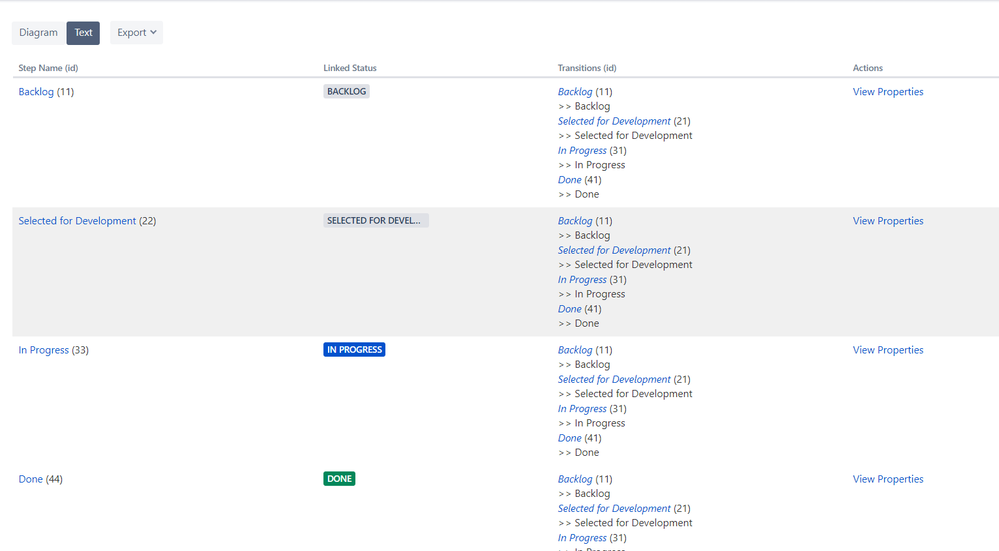View Properties for the Done step

888,479
